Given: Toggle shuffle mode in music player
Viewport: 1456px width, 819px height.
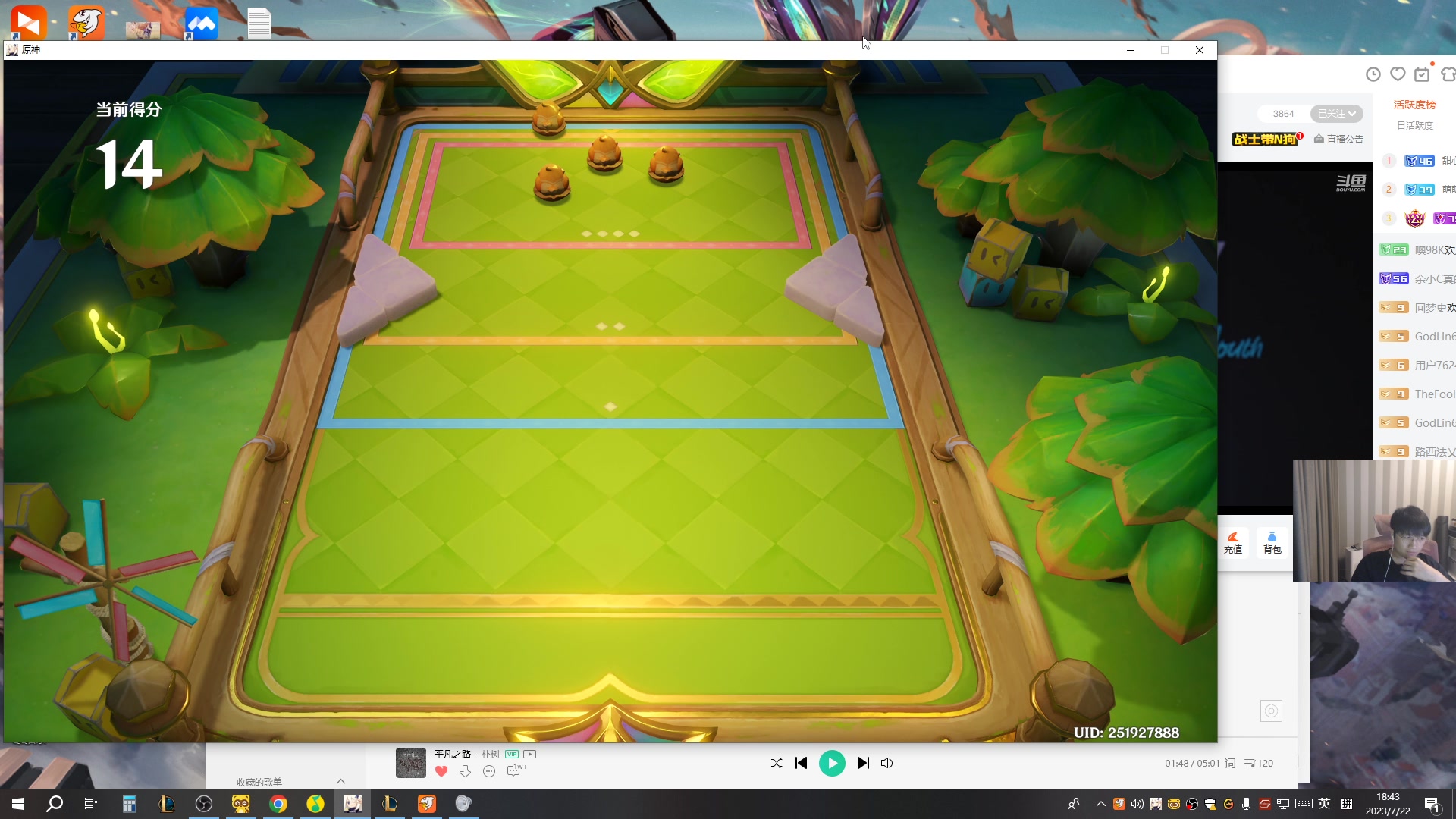Looking at the screenshot, I should [777, 763].
